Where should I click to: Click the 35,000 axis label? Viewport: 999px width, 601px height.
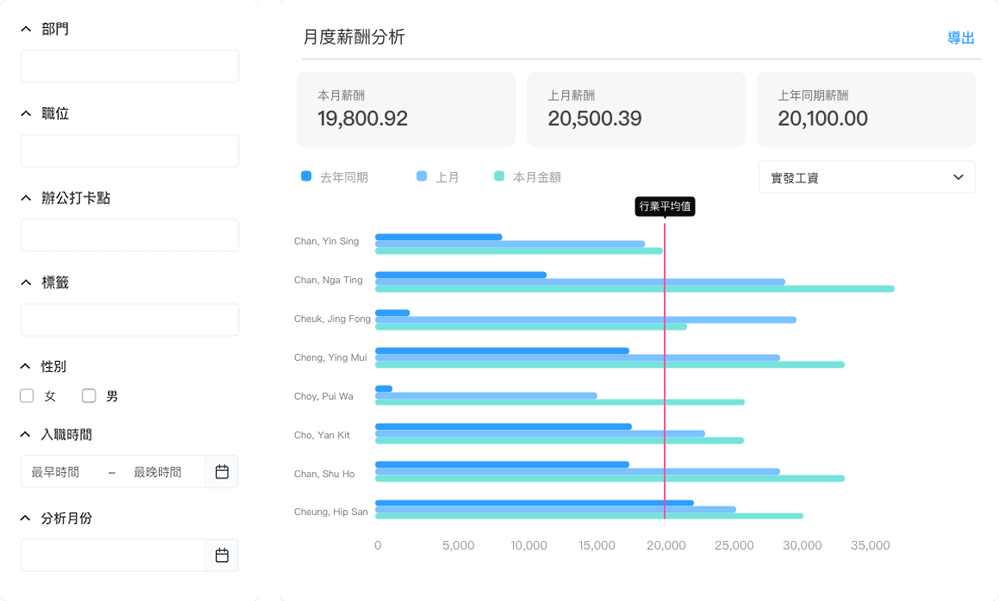(x=870, y=546)
